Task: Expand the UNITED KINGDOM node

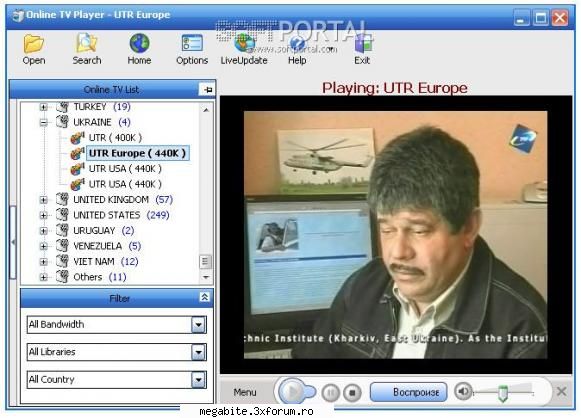Action: (x=43, y=200)
